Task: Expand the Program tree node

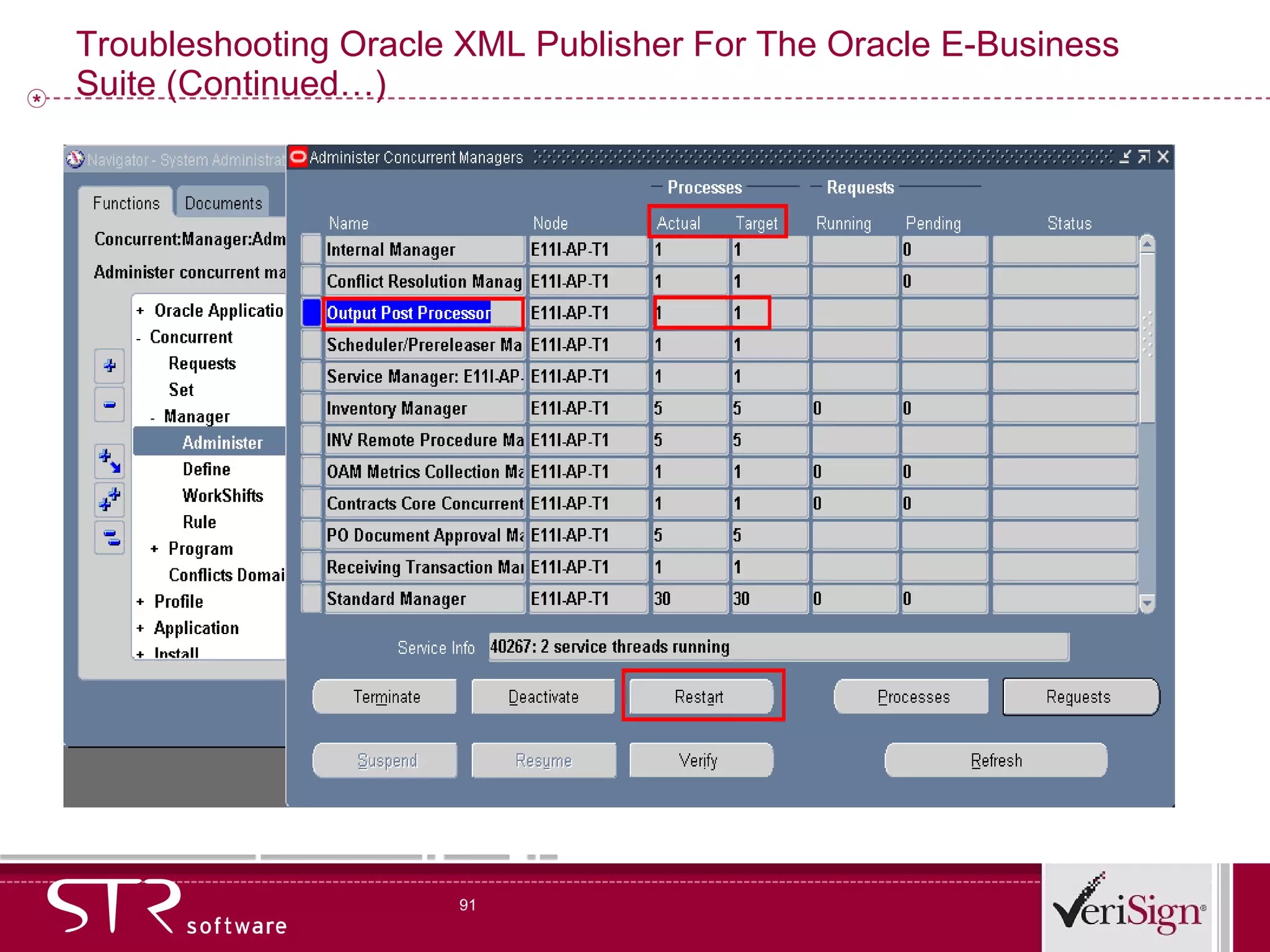Action: [x=154, y=549]
